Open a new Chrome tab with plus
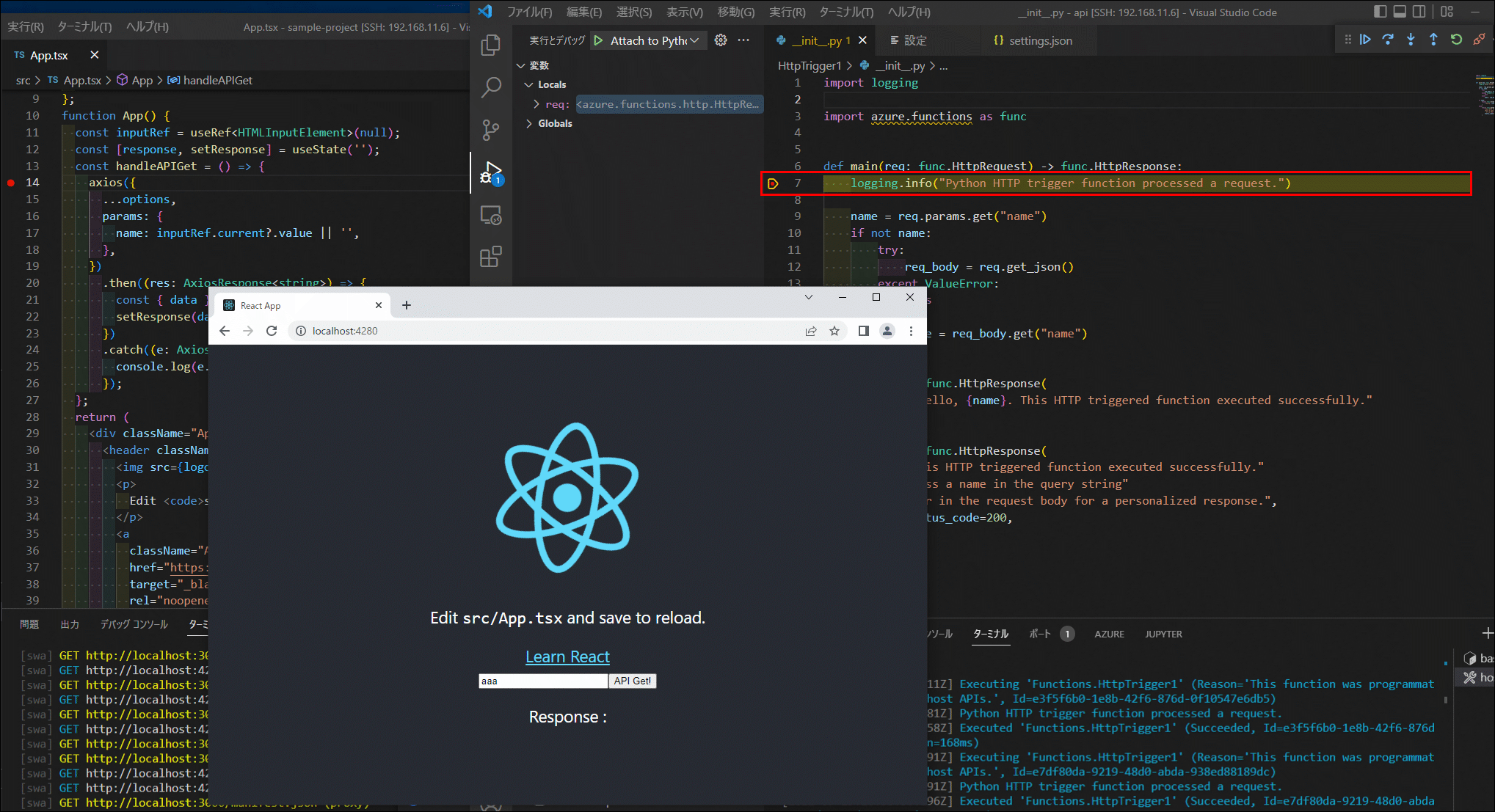 pyautogui.click(x=407, y=305)
